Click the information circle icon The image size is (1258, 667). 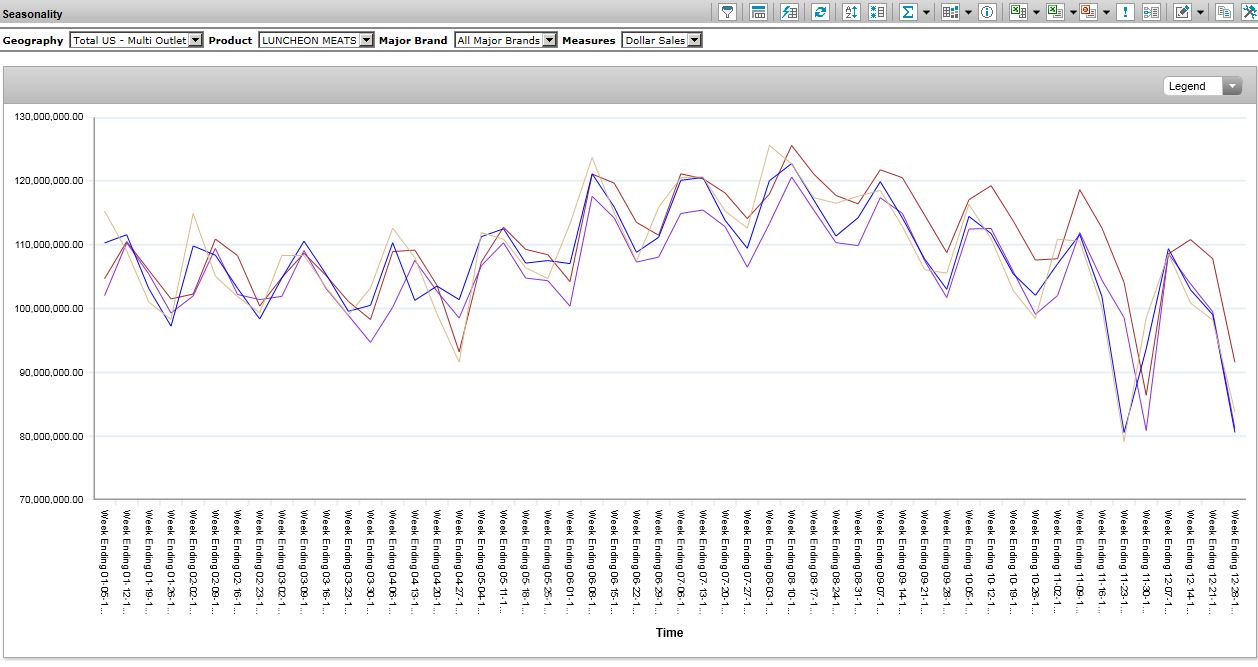987,12
